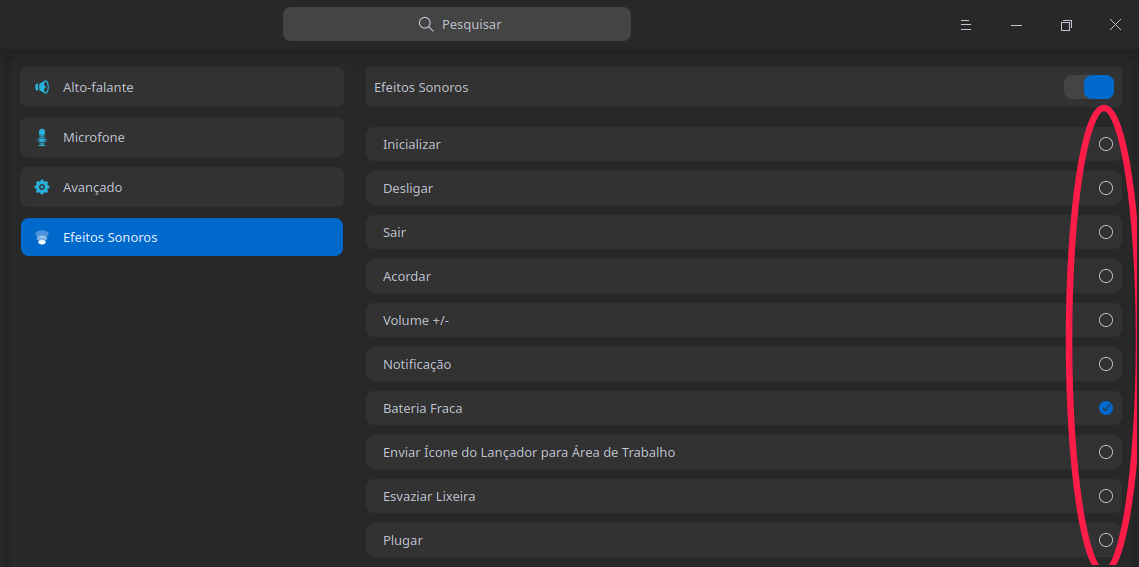Select the Efeitos Sonoros sidebar item
The width and height of the screenshot is (1139, 567).
[x=182, y=237]
